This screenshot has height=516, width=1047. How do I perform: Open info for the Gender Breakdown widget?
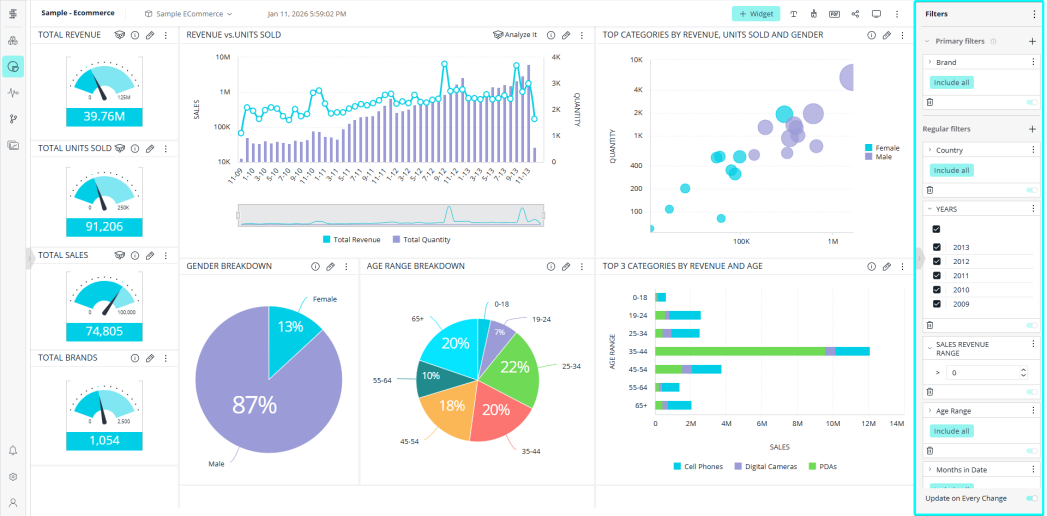[315, 267]
